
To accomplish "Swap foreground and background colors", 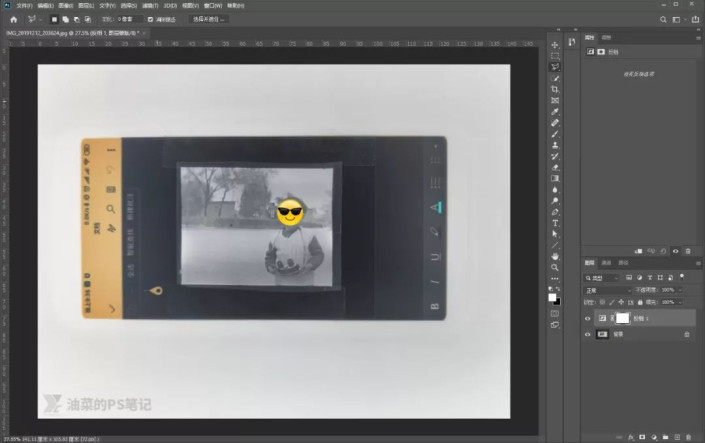I will coord(558,289).
